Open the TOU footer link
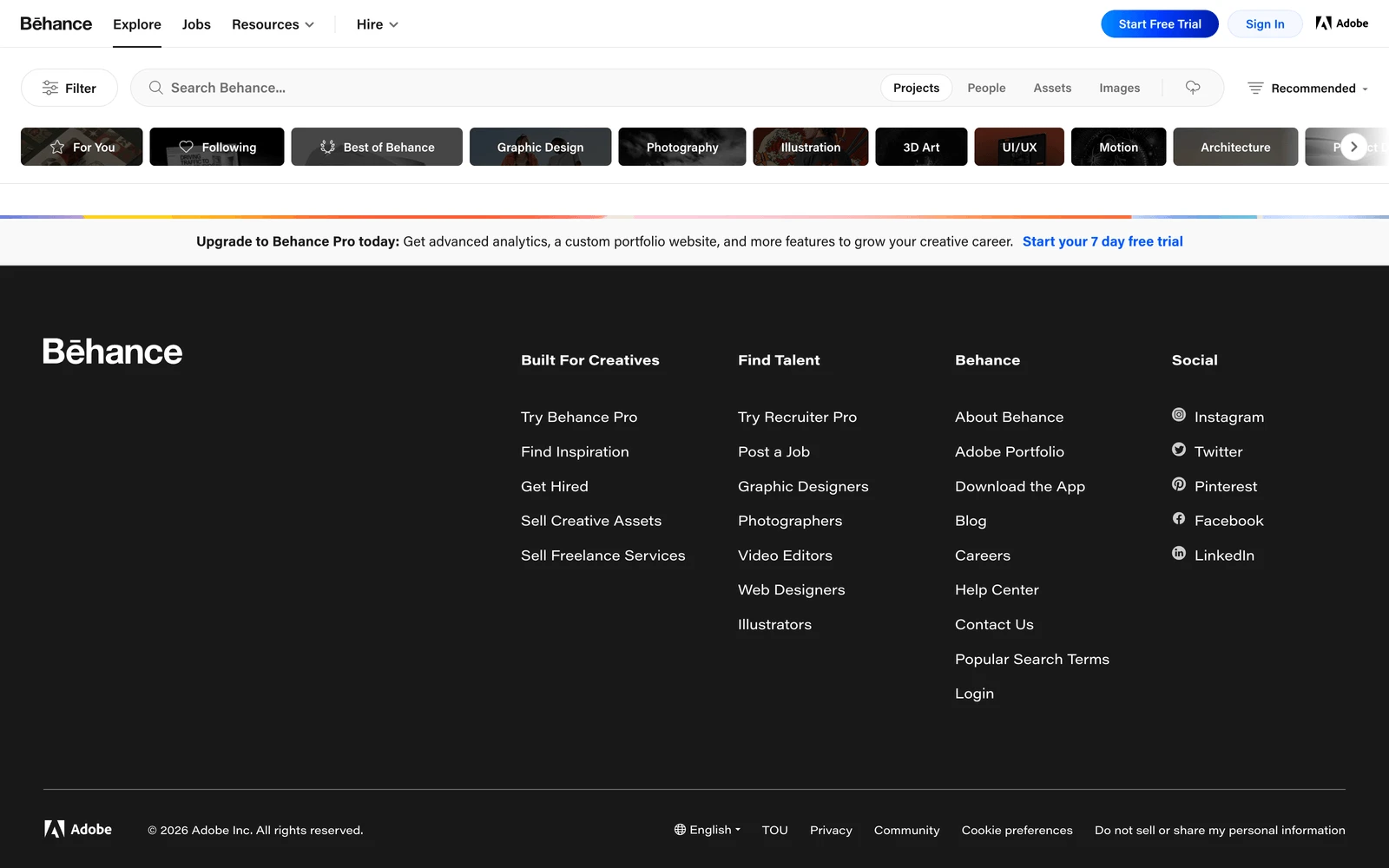Viewport: 1389px width, 868px height. point(774,830)
